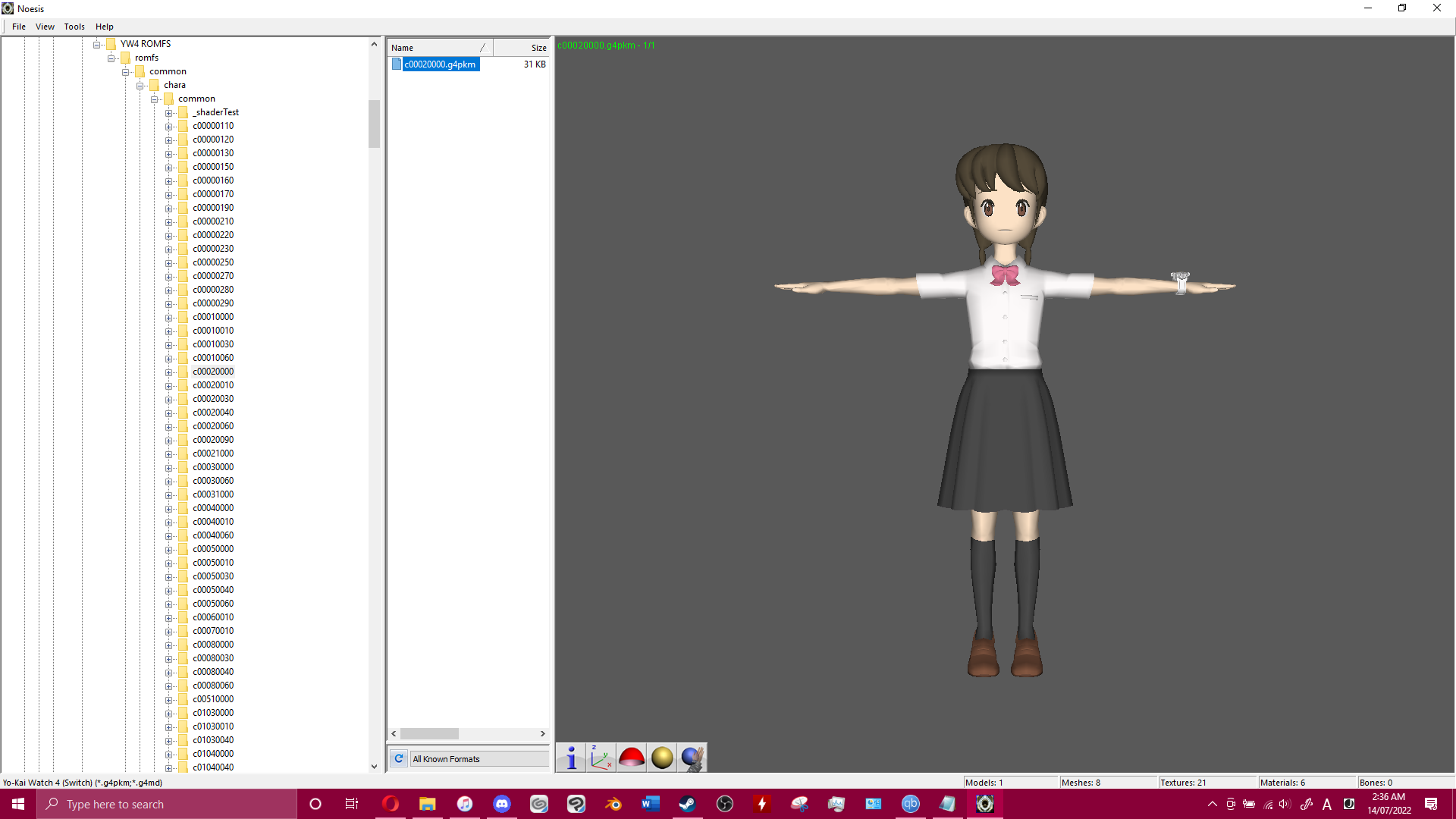This screenshot has width=1456, height=819.
Task: Launch Blender from the taskbar
Action: pos(613,804)
